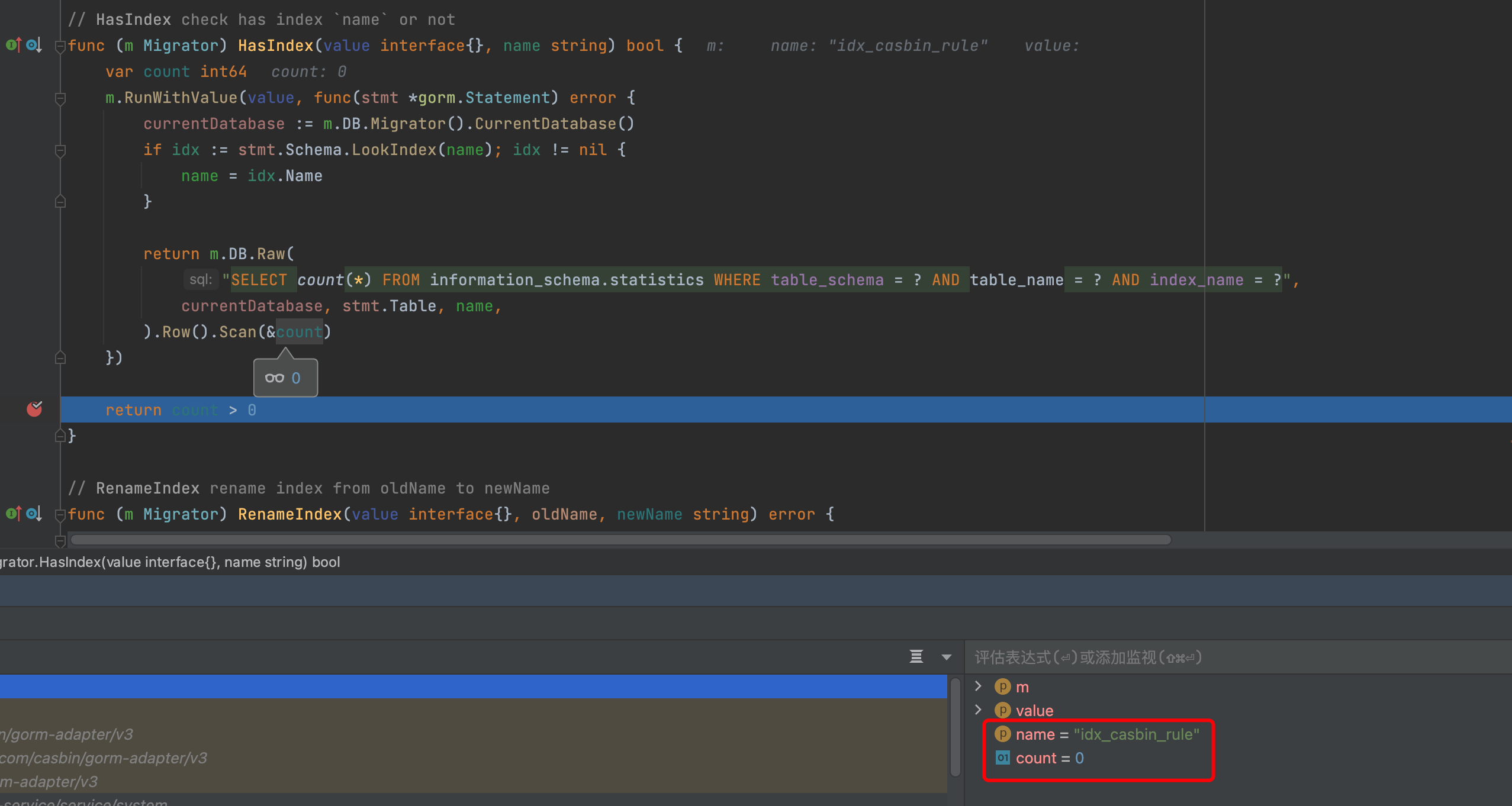Click the implements-interface gutter icon beside HasIndex
This screenshot has width=1512, height=806.
(x=13, y=45)
